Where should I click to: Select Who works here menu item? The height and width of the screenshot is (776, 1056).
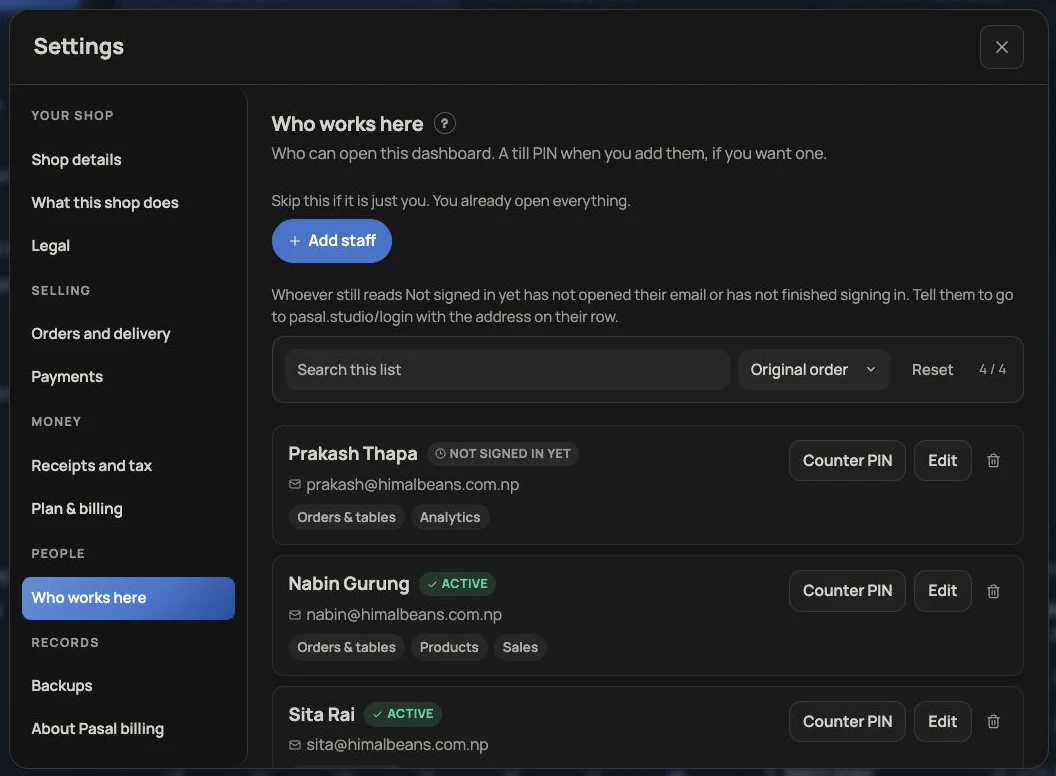click(x=128, y=598)
